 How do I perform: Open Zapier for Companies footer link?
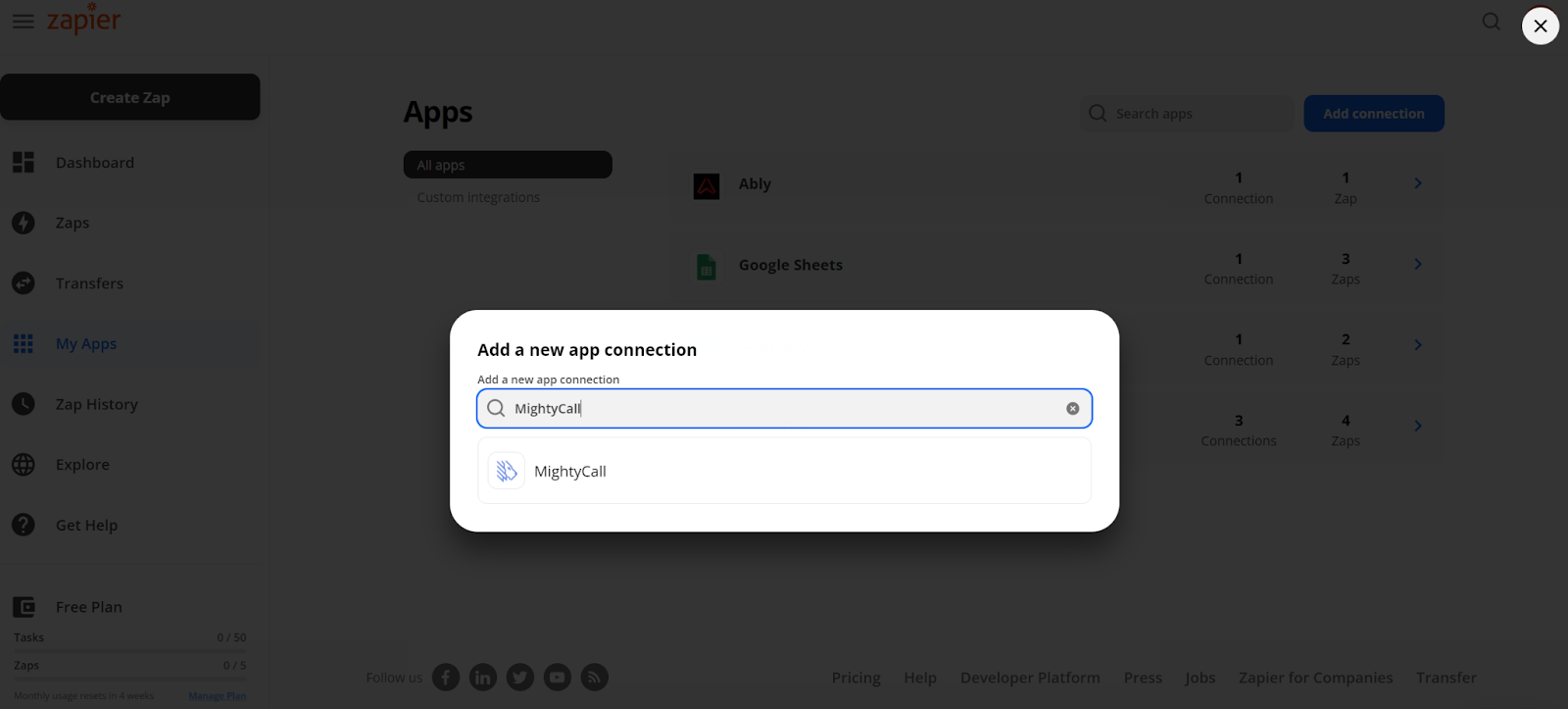point(1315,678)
